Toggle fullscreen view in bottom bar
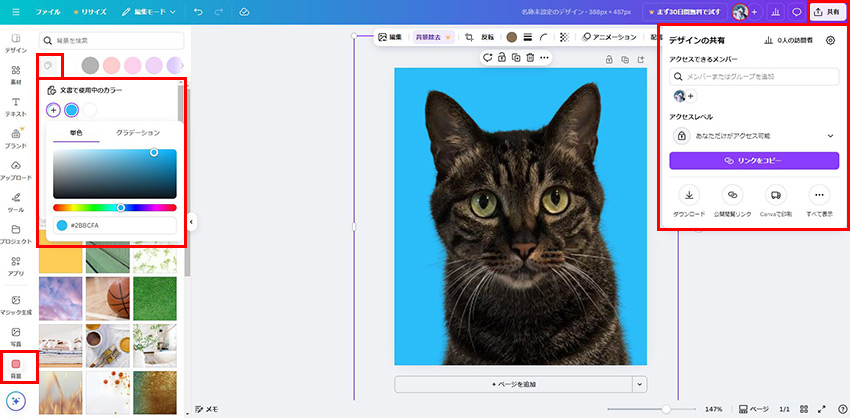The width and height of the screenshot is (850, 418). [822, 409]
